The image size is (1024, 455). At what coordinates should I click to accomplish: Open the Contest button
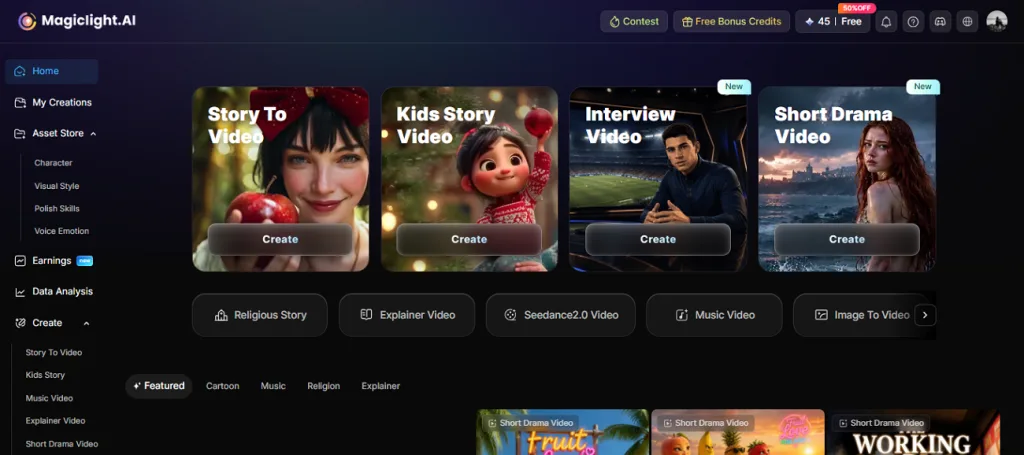pyautogui.click(x=634, y=22)
